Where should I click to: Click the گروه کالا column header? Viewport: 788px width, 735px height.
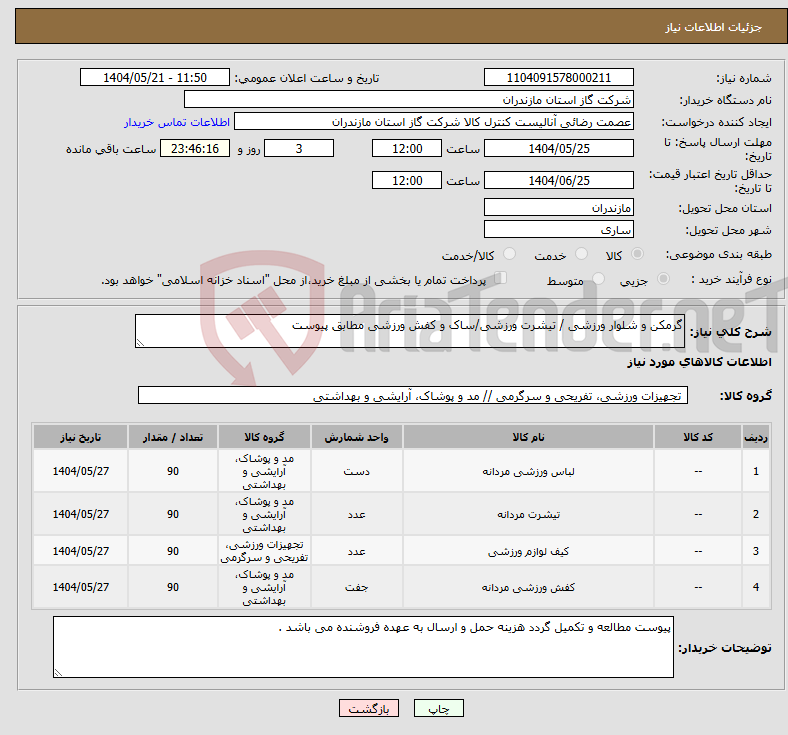[x=264, y=437]
